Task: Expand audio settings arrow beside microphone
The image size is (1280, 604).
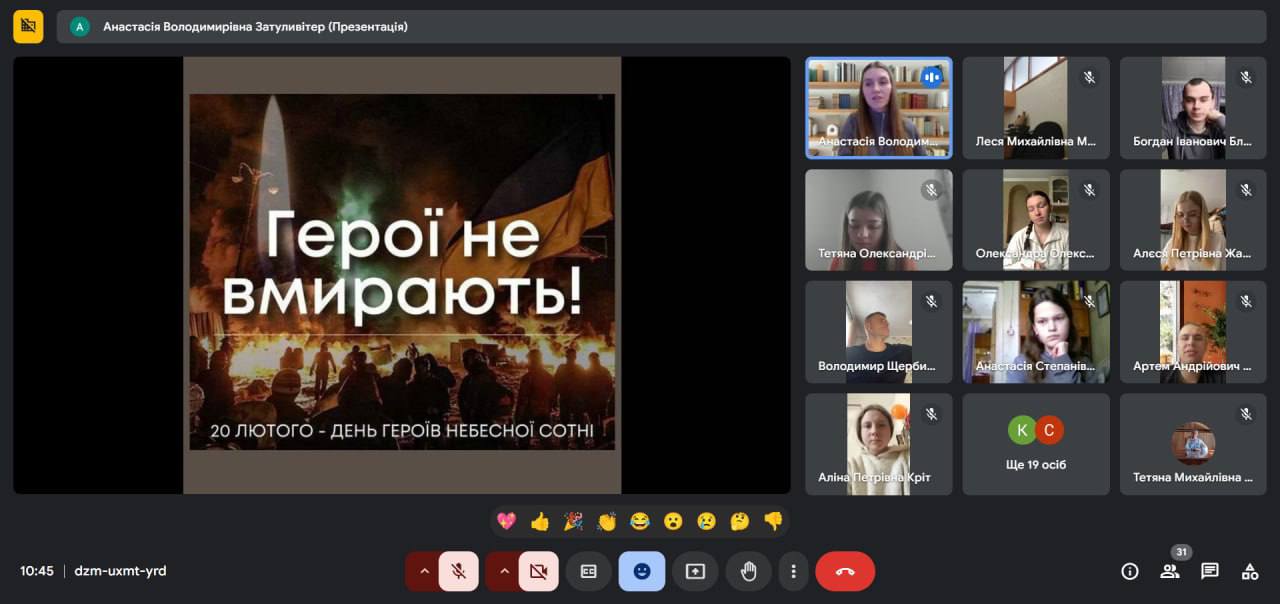Action: tap(424, 571)
